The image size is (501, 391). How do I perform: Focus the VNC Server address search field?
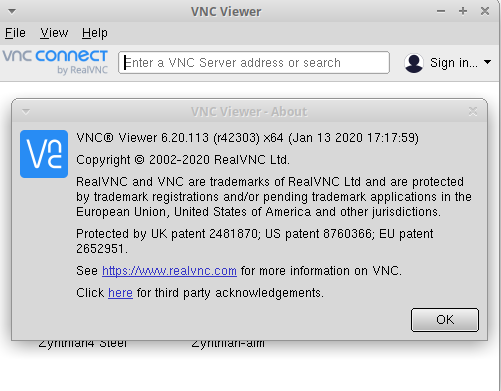254,63
